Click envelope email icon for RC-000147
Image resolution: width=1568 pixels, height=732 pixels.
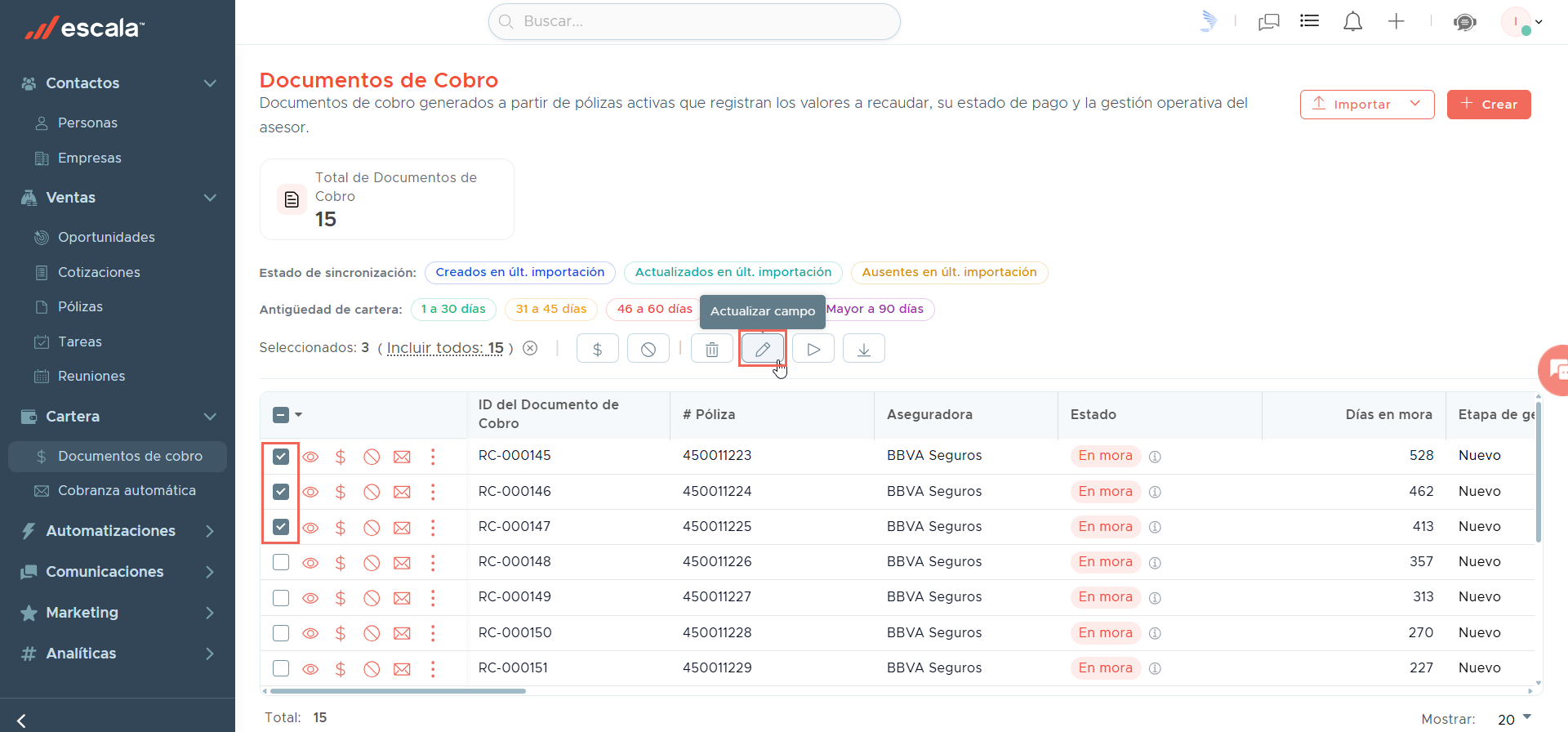[402, 528]
